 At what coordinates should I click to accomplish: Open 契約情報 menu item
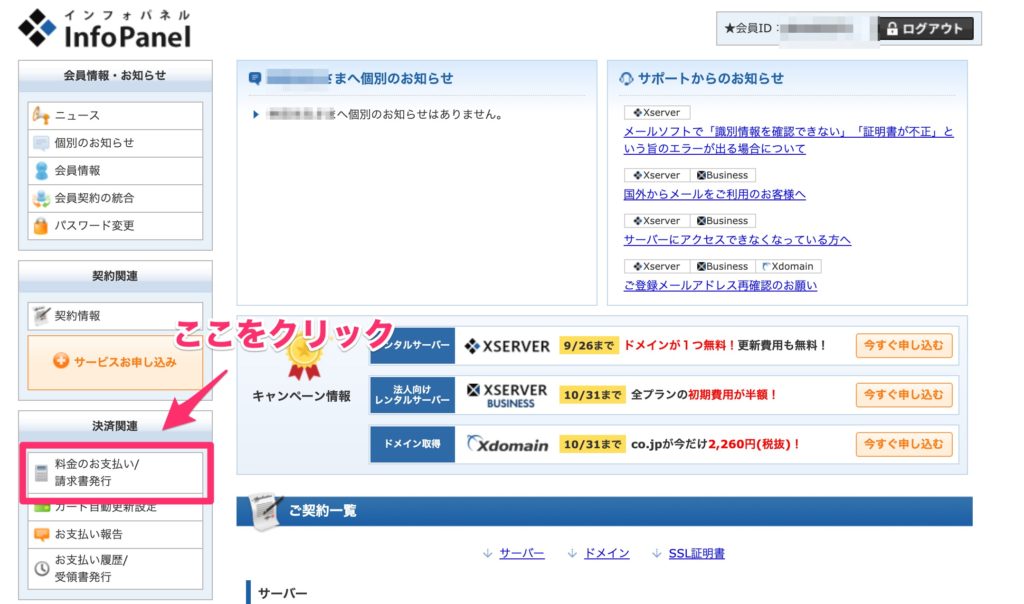click(115, 316)
